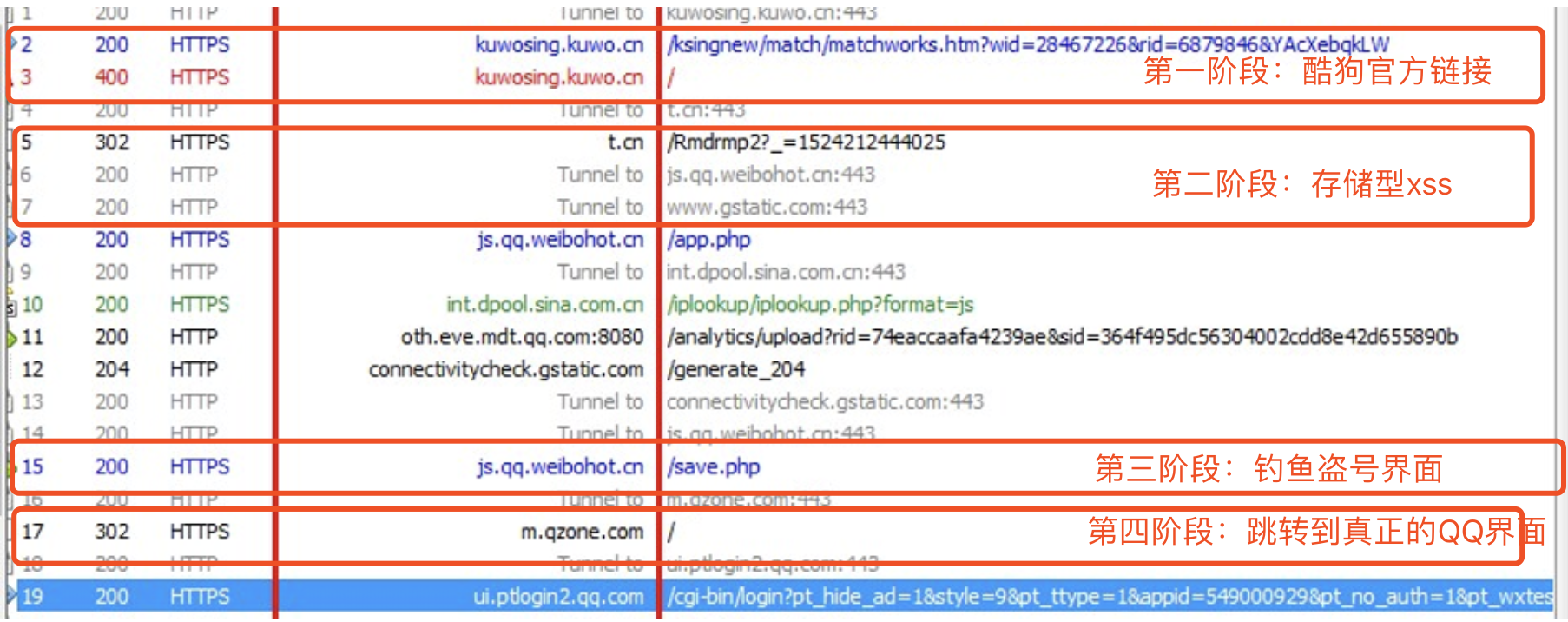Click the green arrow icon of session 11

pyautogui.click(x=12, y=338)
